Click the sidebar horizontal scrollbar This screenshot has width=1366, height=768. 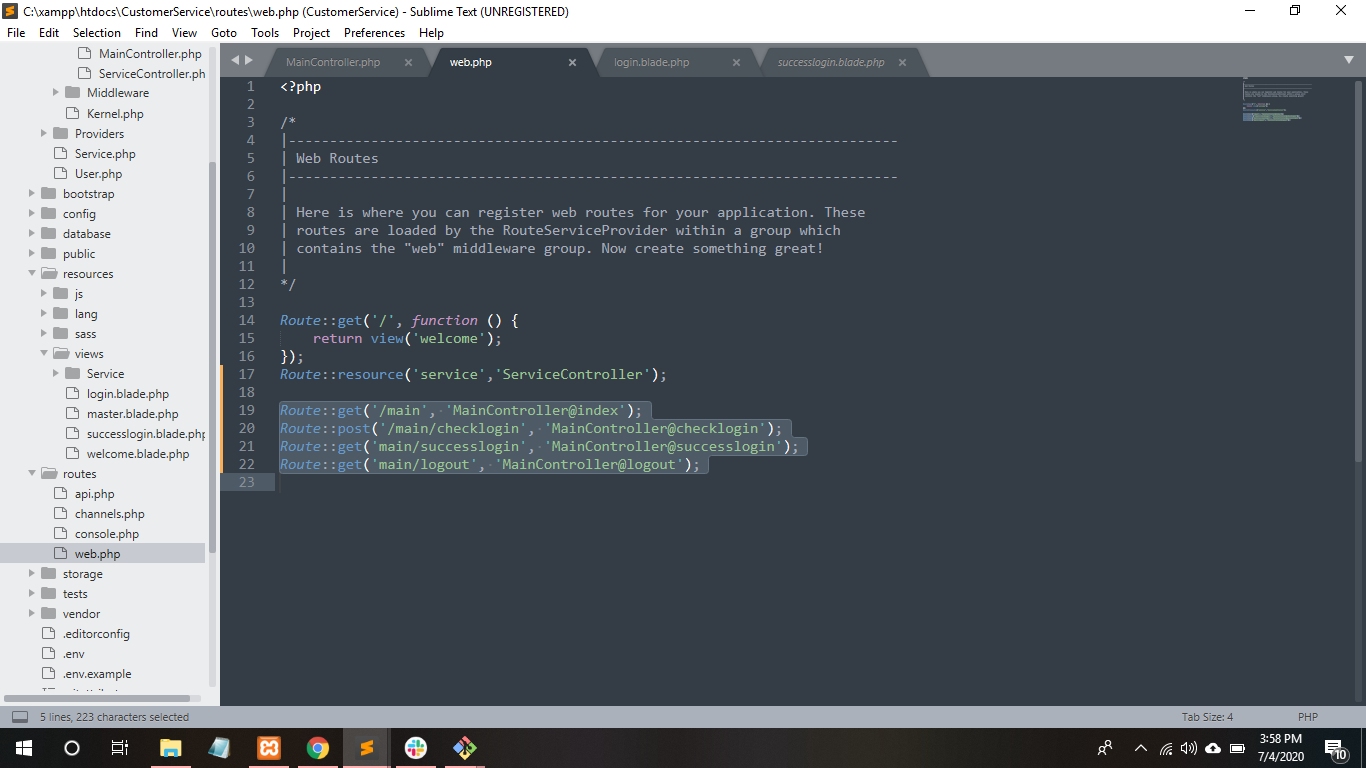pos(97,698)
